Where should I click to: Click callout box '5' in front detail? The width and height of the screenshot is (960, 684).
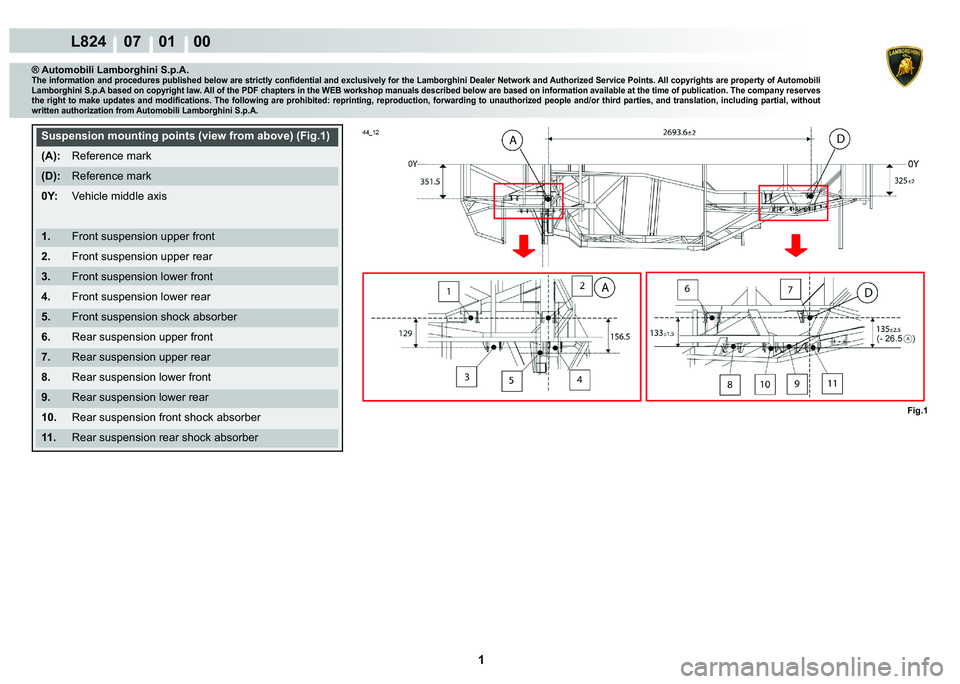pyautogui.click(x=511, y=381)
